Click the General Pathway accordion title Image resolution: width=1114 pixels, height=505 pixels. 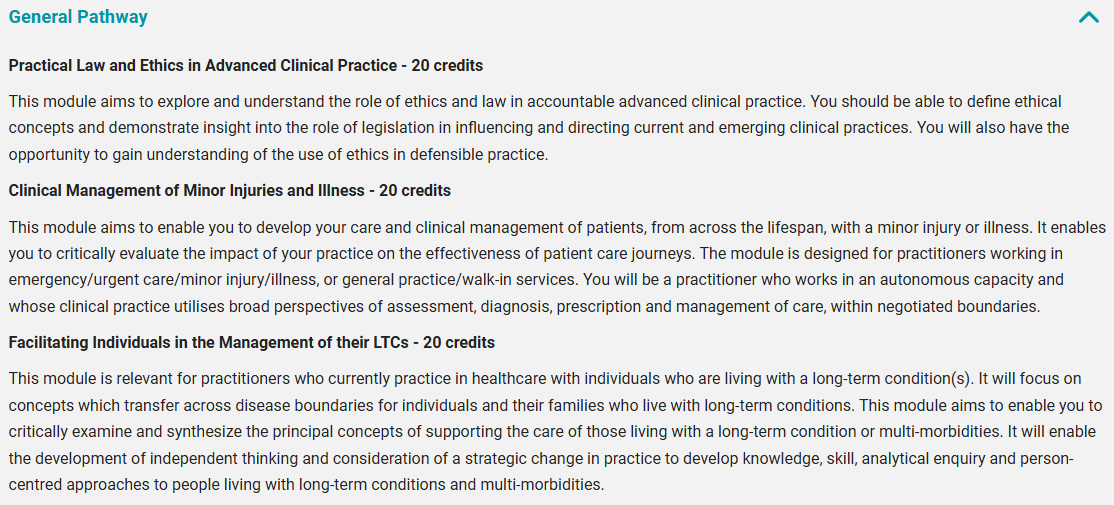point(78,17)
